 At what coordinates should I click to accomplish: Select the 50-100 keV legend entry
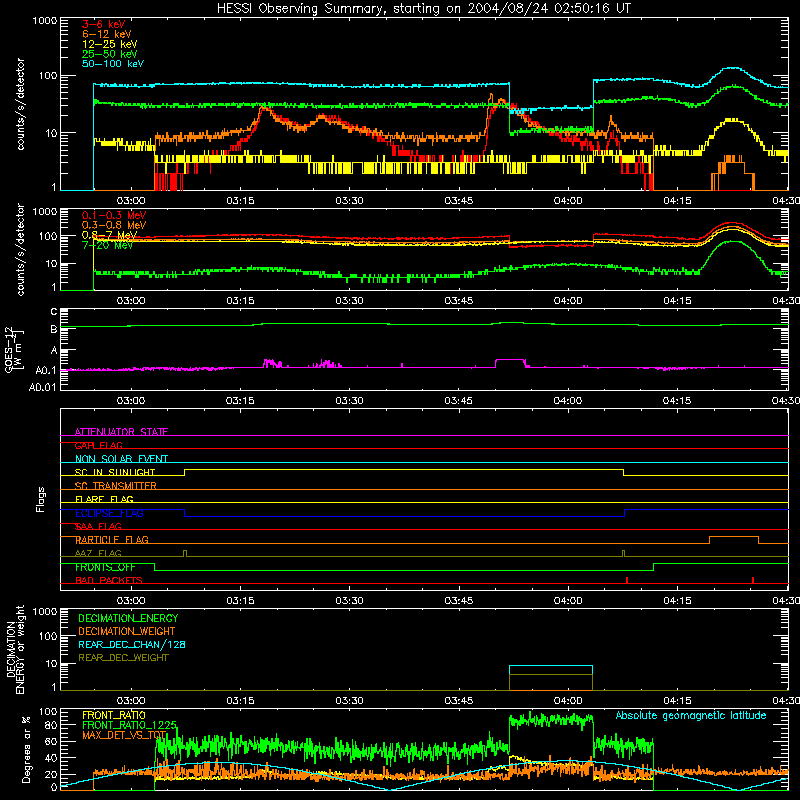coord(113,63)
